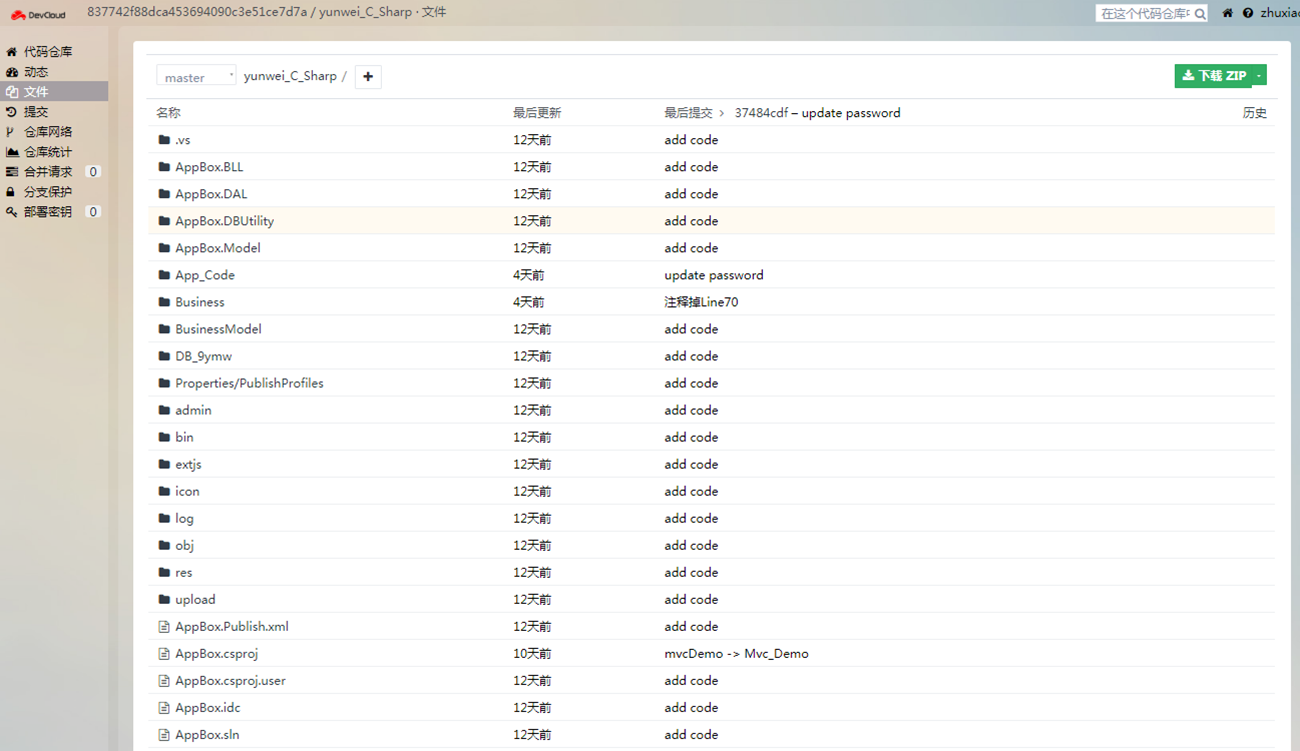Click the folder icon beside bin

click(x=164, y=437)
